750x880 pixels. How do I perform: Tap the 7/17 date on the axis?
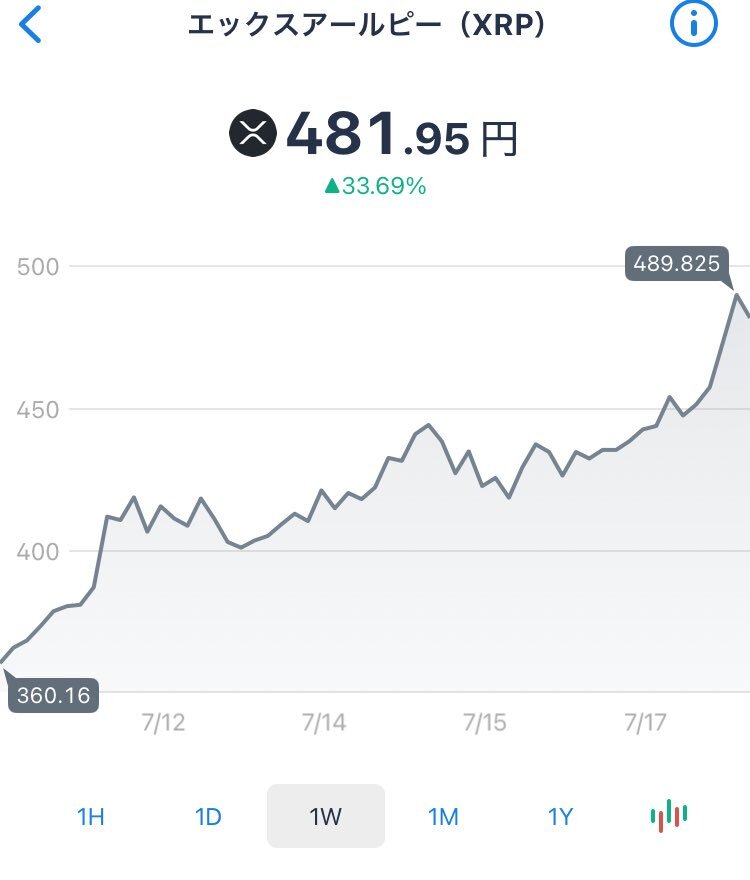(x=645, y=722)
